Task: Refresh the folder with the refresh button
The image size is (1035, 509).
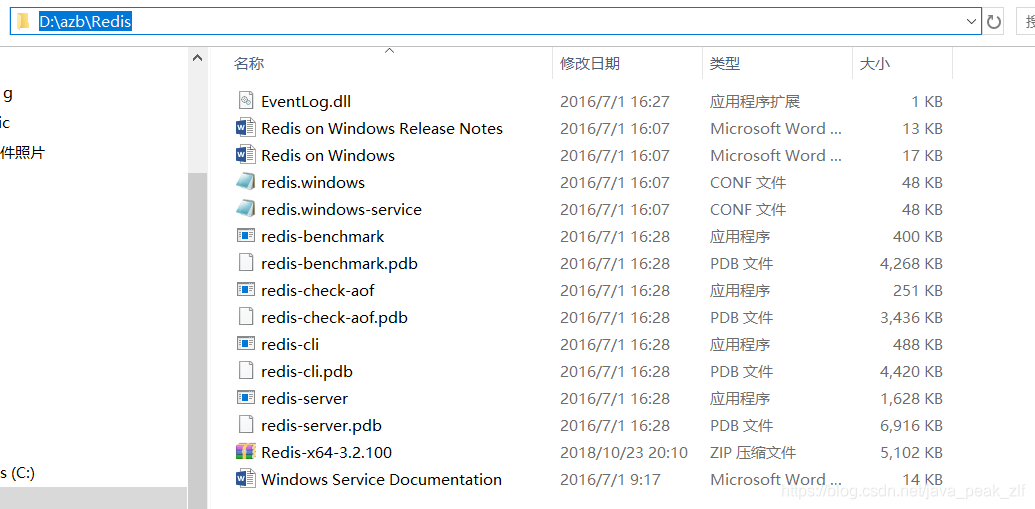Action: 993,22
